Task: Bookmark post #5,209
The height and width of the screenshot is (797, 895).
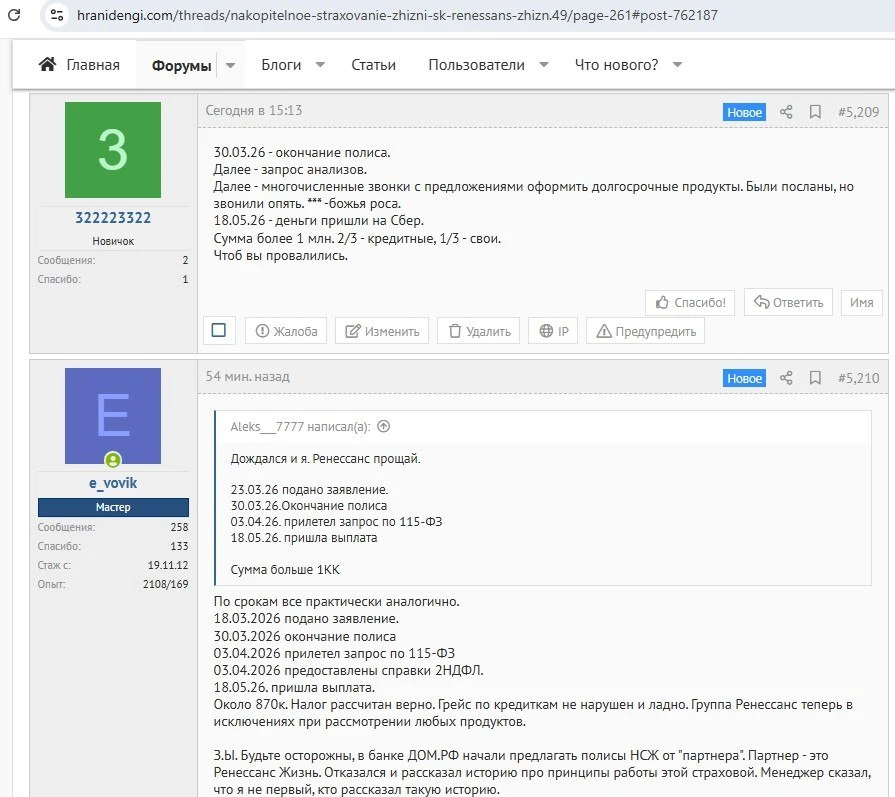Action: pyautogui.click(x=815, y=112)
